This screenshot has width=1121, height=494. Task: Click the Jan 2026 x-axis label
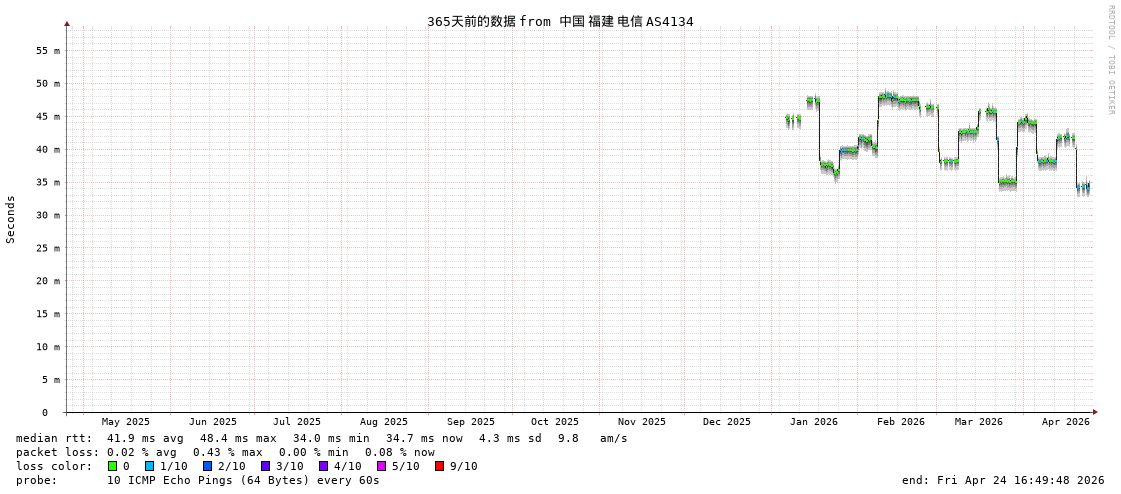pos(813,422)
